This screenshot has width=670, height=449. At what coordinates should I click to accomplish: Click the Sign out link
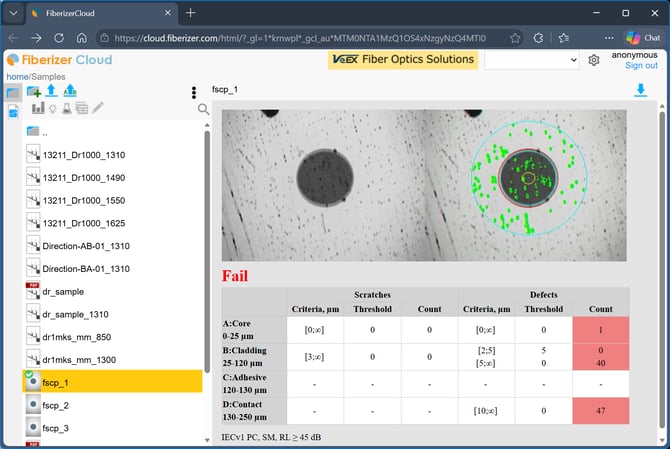pyautogui.click(x=641, y=65)
